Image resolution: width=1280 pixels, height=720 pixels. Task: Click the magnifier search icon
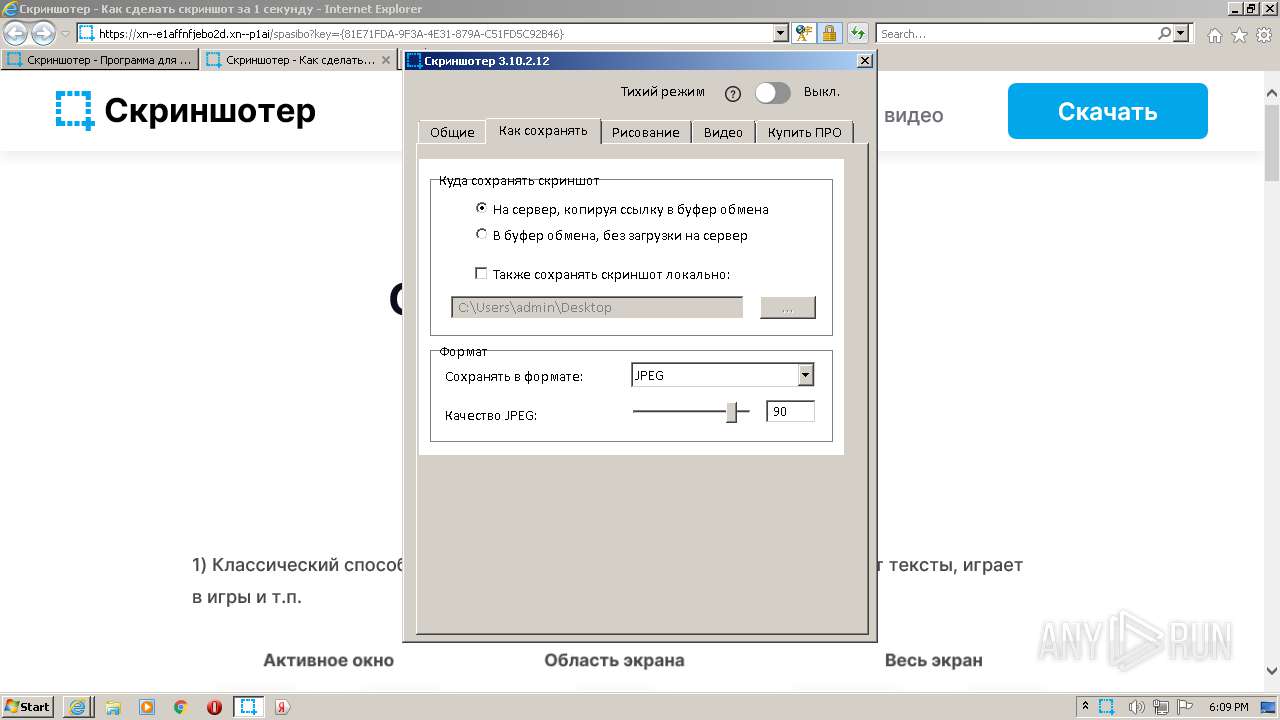[x=1164, y=33]
